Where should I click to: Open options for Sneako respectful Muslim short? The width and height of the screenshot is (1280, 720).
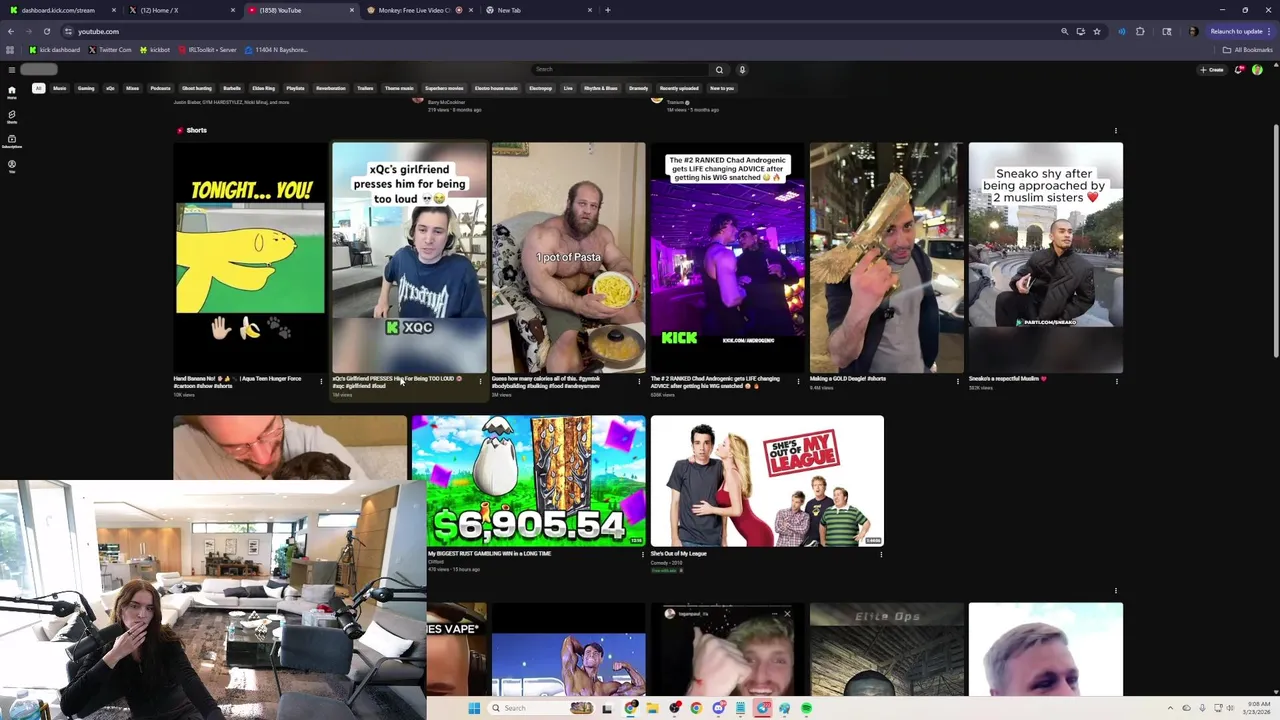pos(1116,381)
